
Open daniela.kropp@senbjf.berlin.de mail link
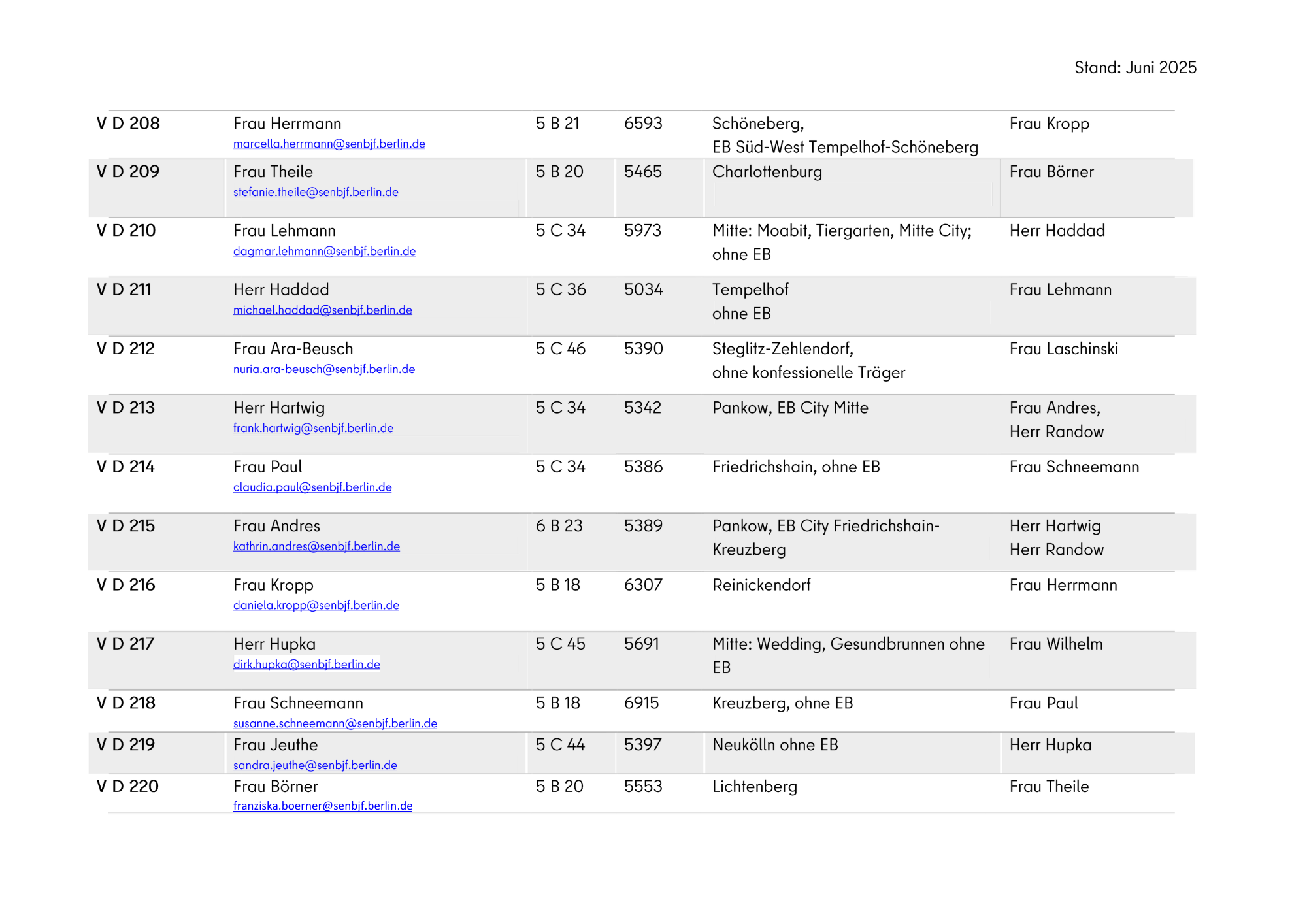coord(316,605)
